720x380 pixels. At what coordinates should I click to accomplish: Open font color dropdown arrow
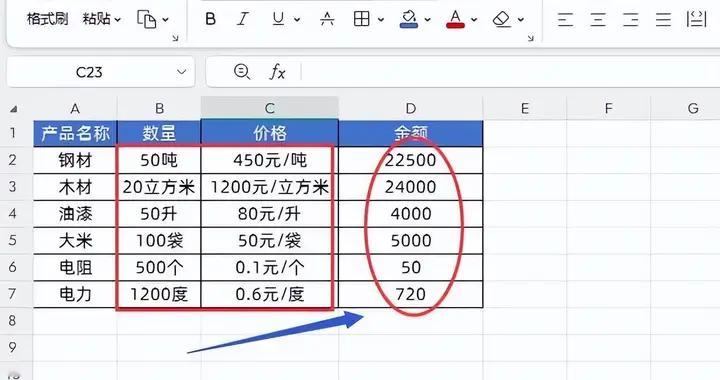point(474,20)
